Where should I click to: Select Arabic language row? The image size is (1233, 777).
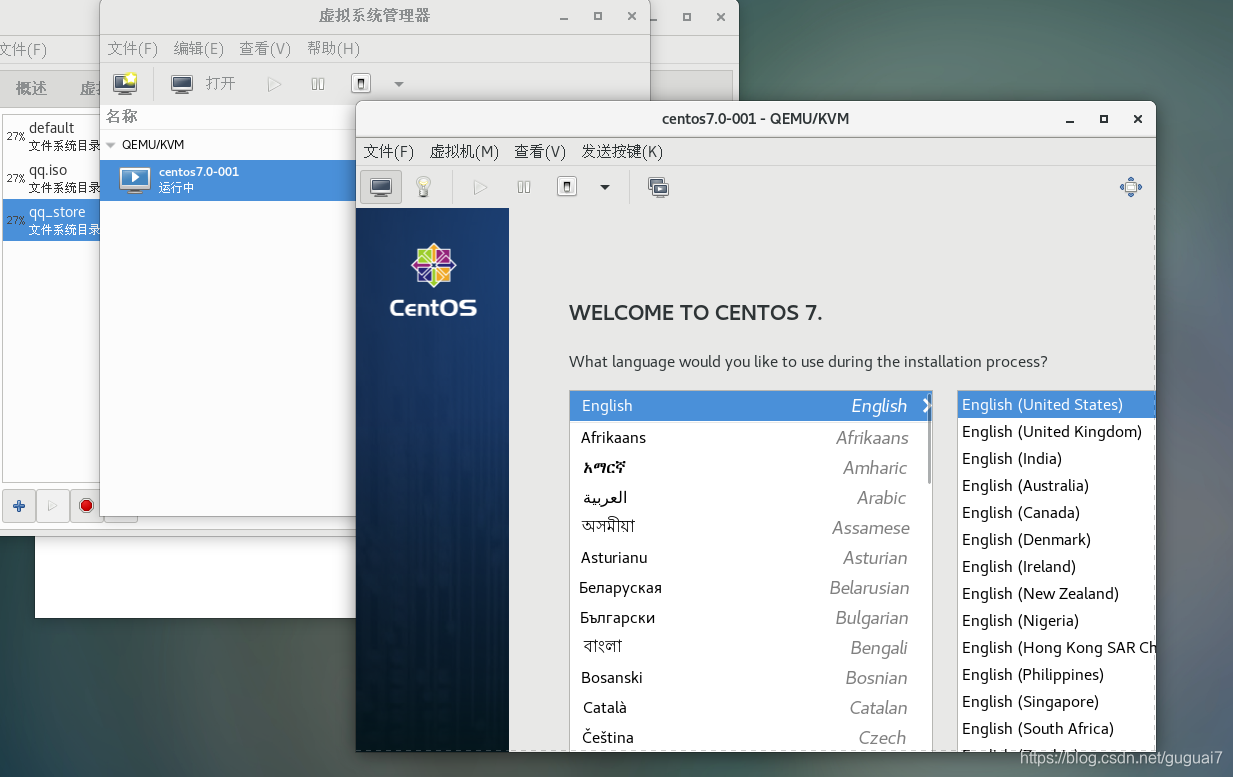coord(750,498)
